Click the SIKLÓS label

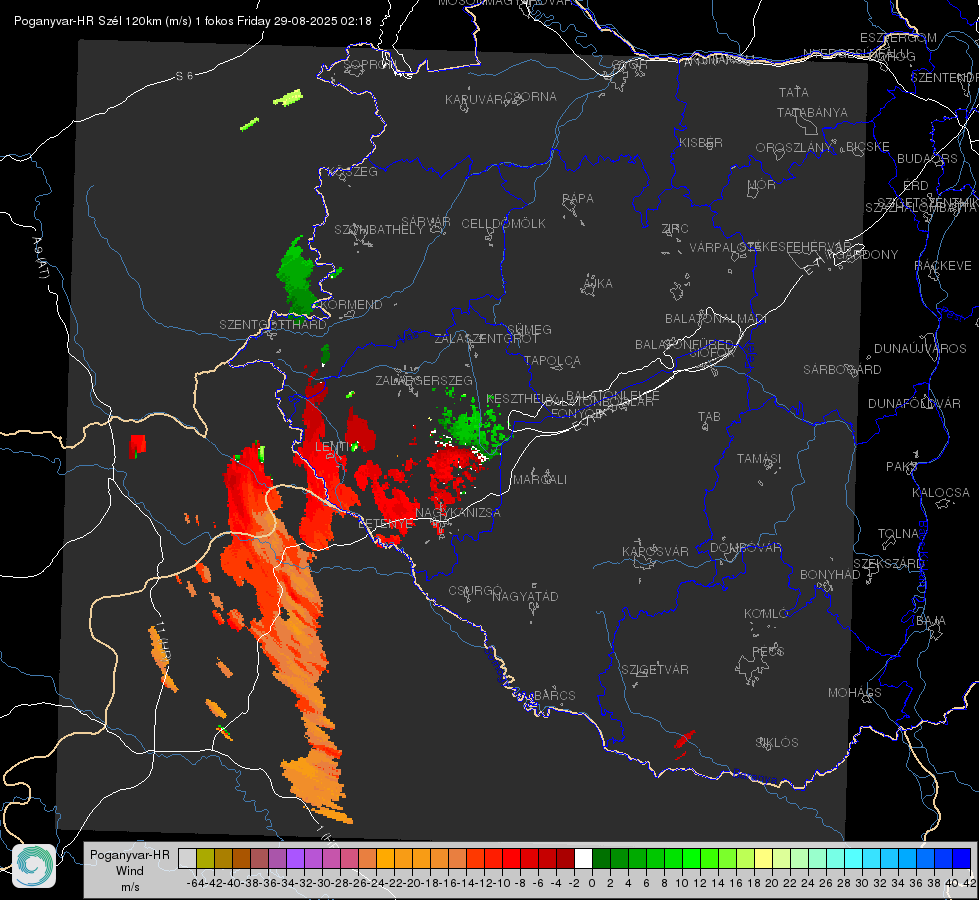coord(777,743)
